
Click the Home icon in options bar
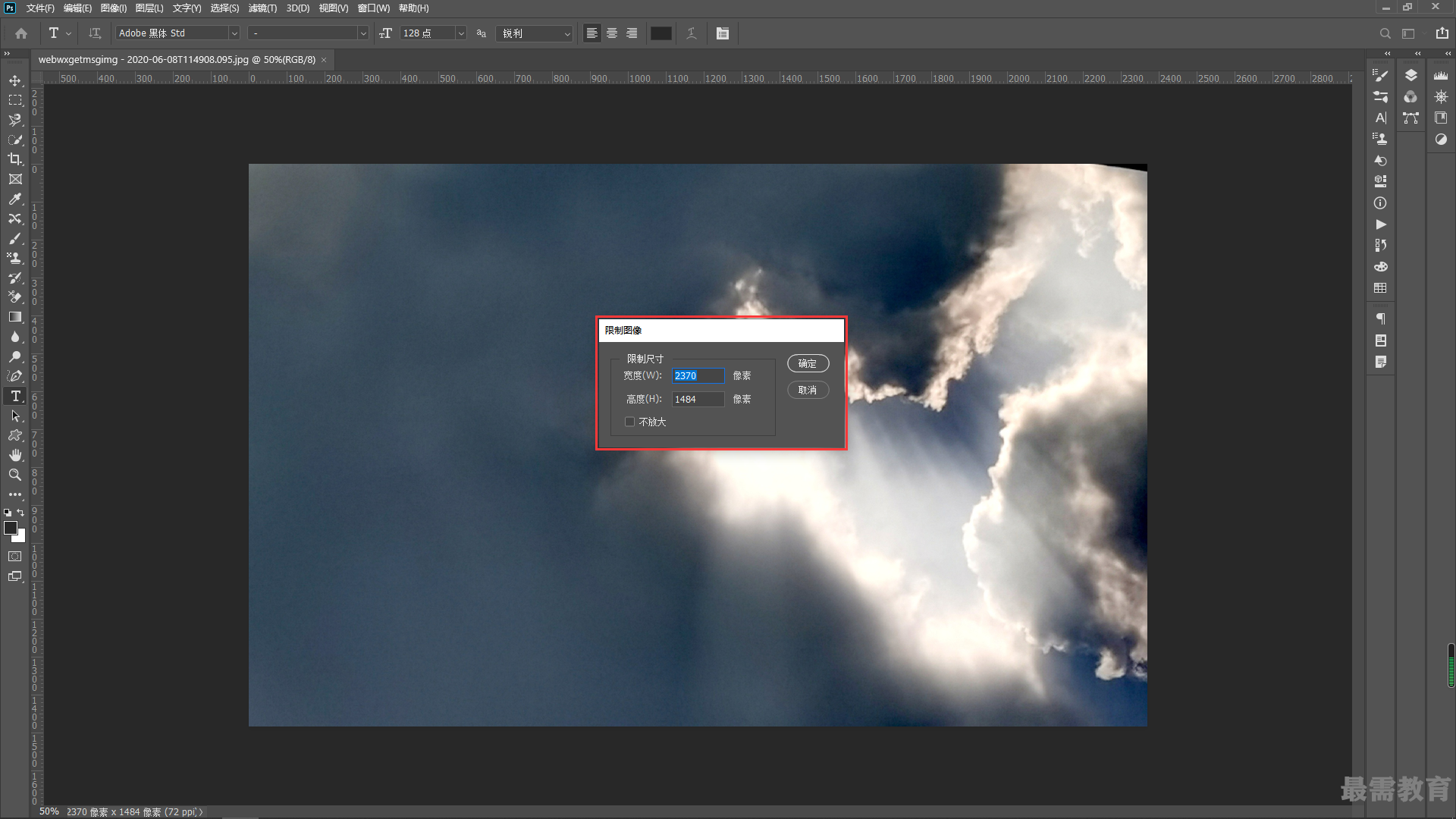click(x=21, y=33)
